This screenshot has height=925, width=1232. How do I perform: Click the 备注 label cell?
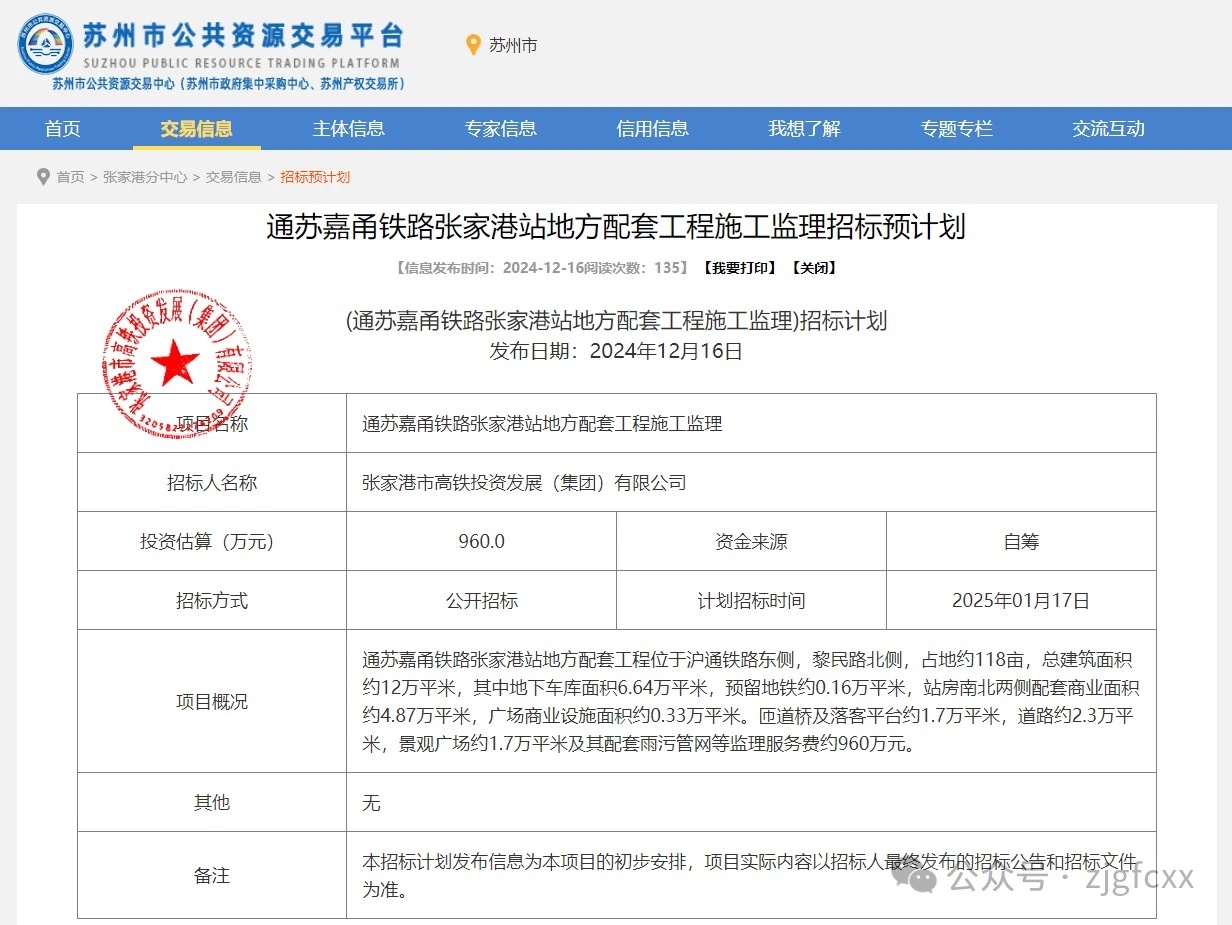212,876
